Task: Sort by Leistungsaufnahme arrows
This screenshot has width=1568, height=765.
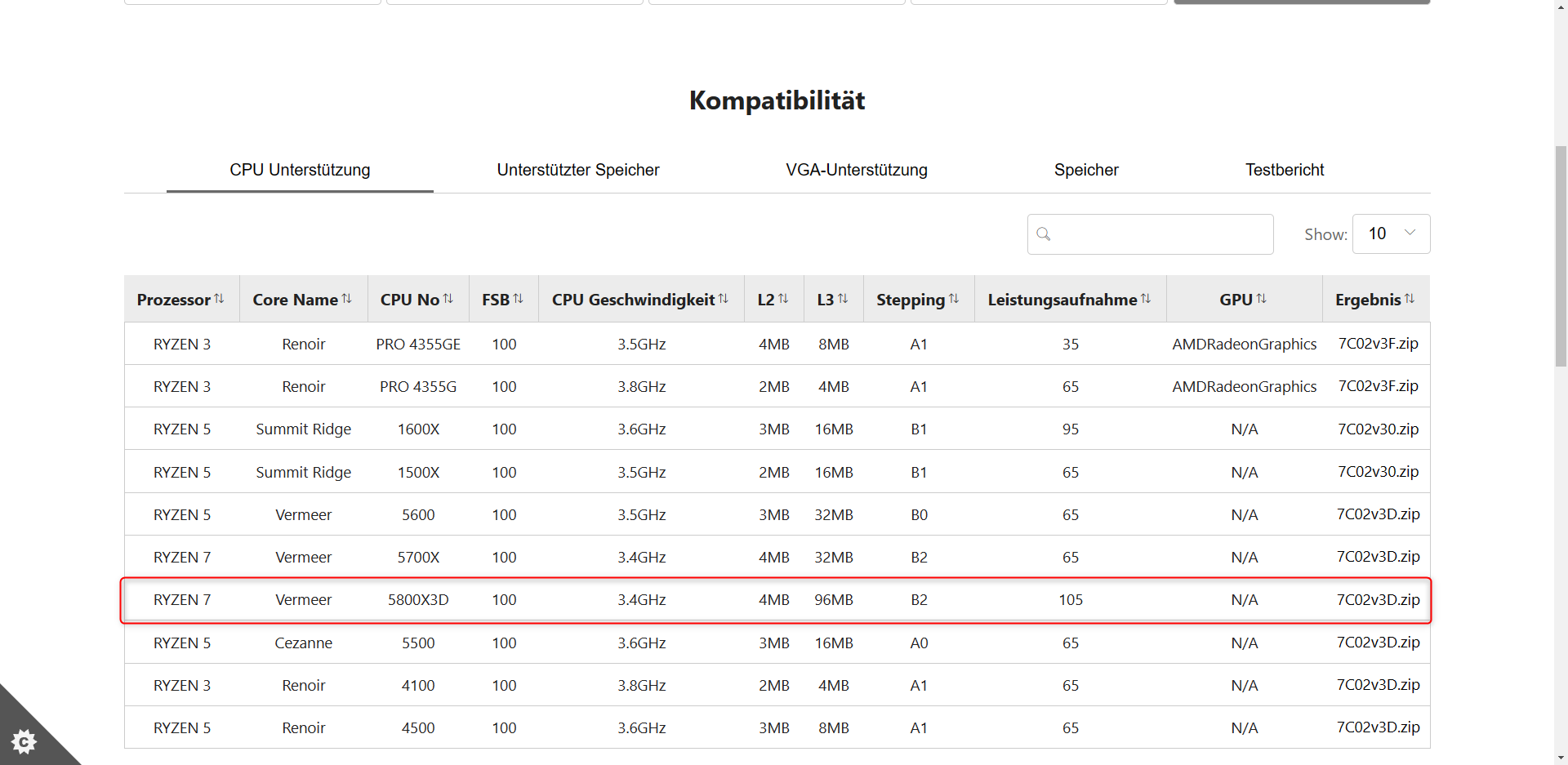Action: pyautogui.click(x=1146, y=299)
